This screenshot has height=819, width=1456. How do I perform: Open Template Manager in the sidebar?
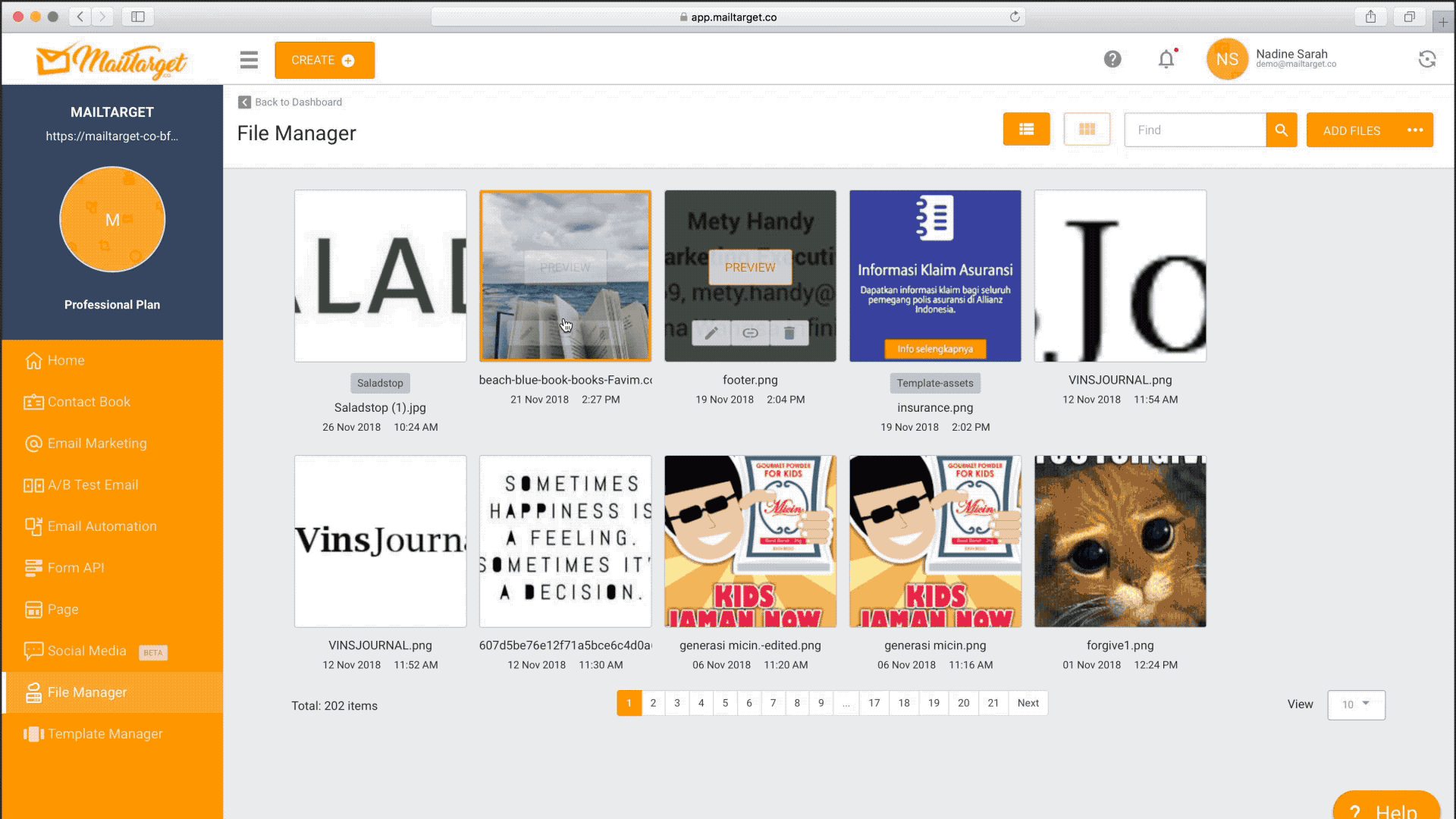click(105, 734)
